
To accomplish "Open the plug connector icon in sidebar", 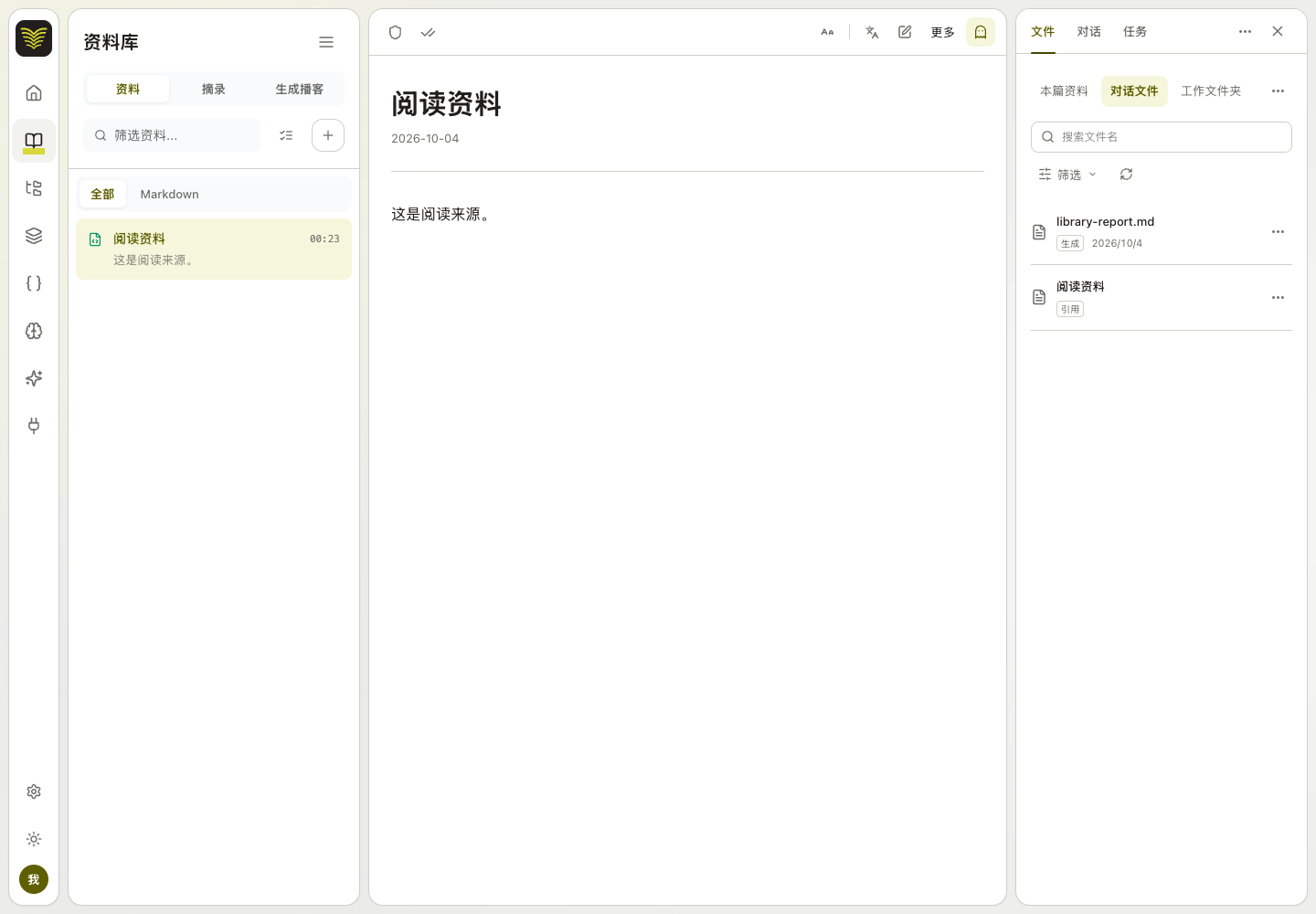I will click(34, 426).
